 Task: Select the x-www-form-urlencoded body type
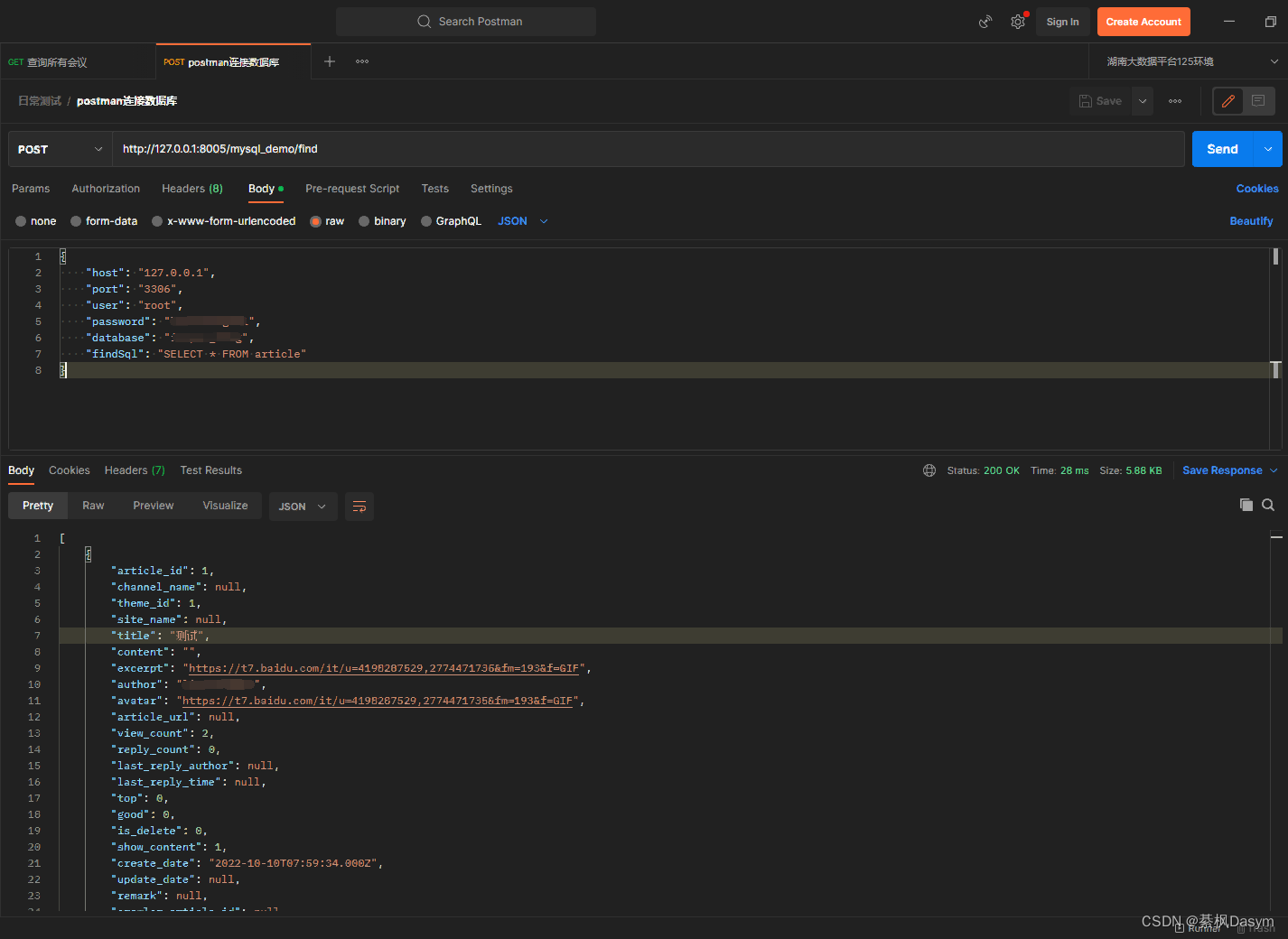click(224, 221)
